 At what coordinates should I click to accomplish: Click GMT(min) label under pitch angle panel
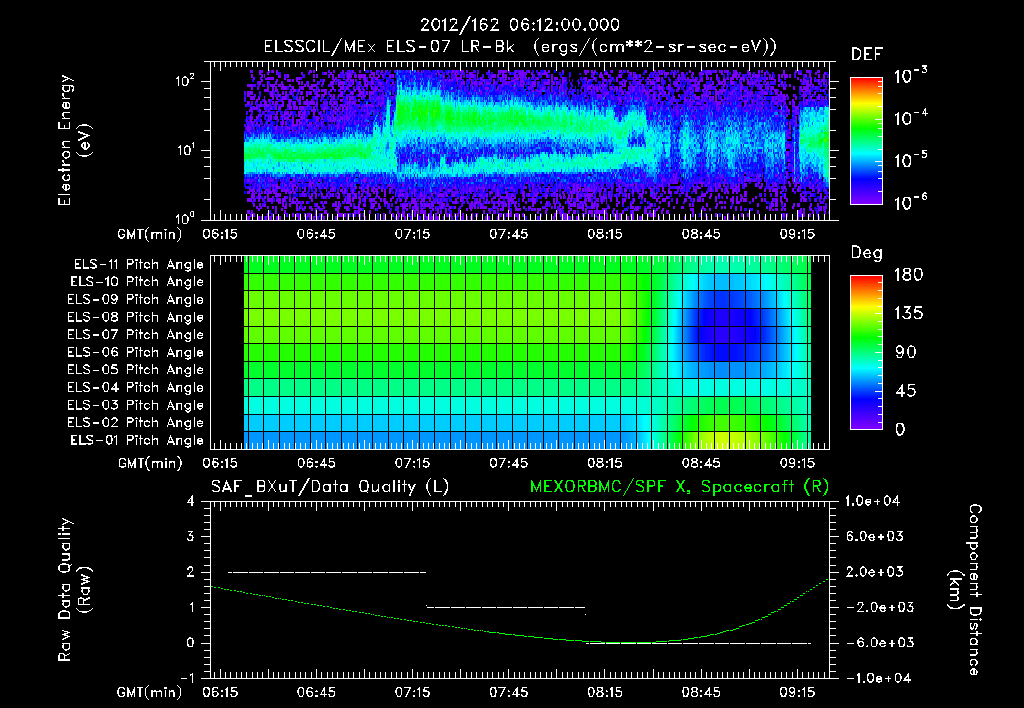click(150, 463)
